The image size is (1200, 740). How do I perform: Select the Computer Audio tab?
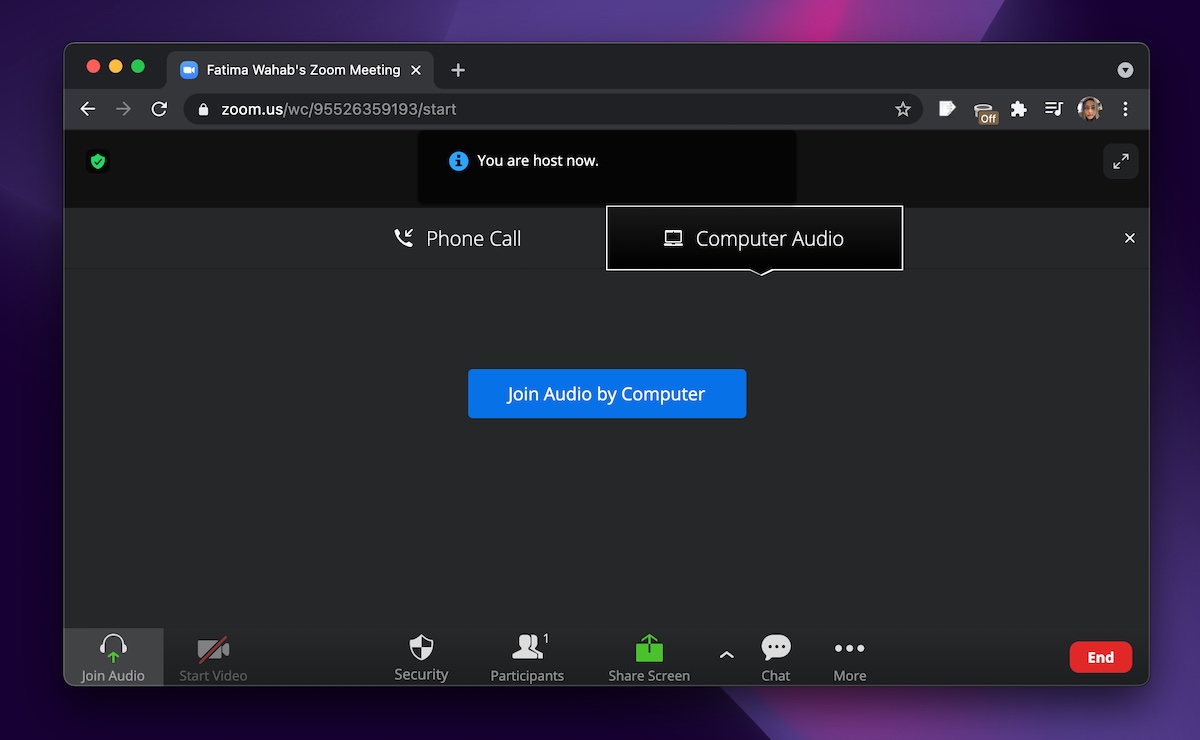tap(754, 238)
